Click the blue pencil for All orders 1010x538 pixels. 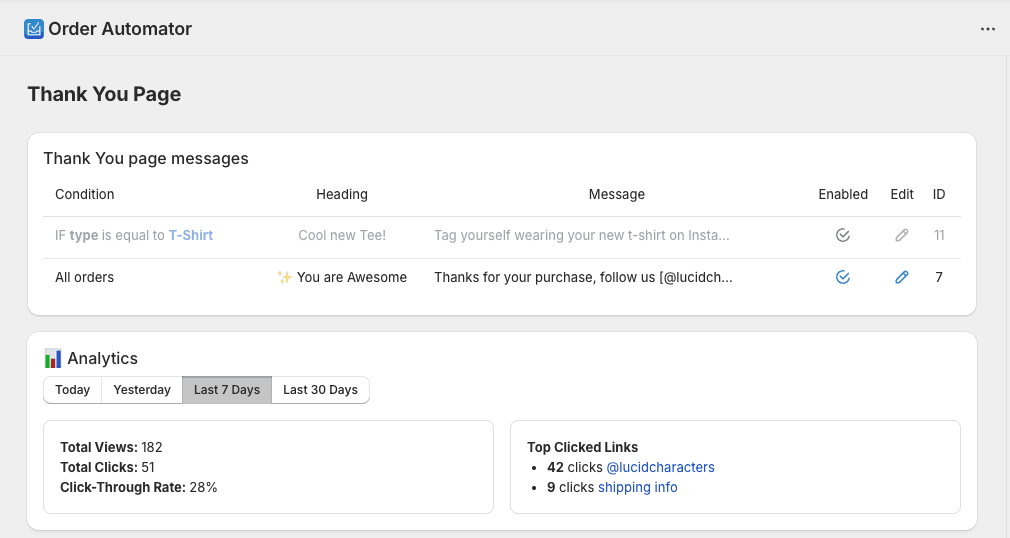902,277
